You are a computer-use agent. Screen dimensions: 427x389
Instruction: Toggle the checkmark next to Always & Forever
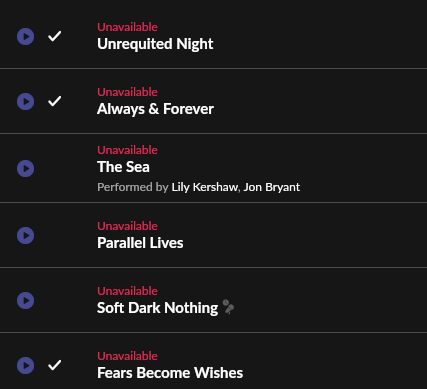click(x=54, y=101)
